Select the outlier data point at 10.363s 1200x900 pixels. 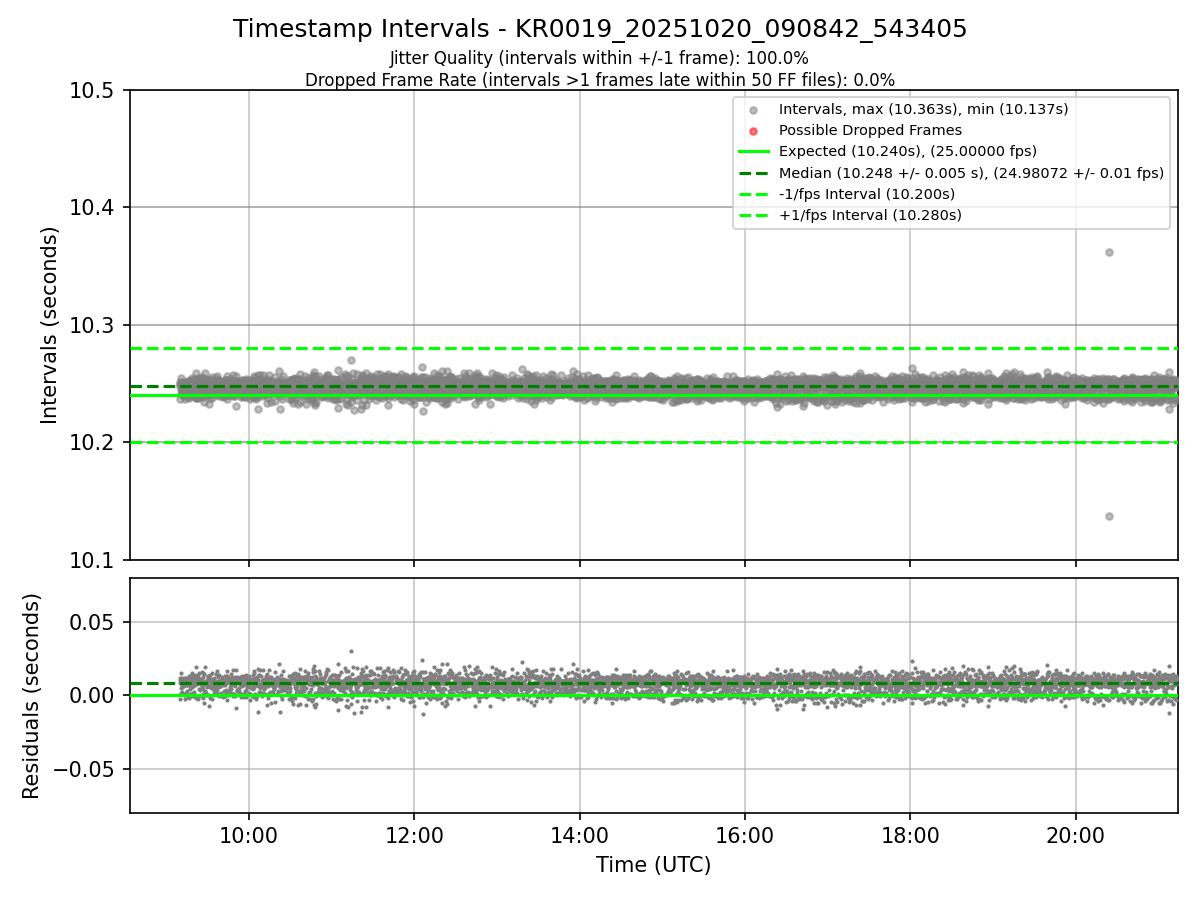[x=1109, y=252]
